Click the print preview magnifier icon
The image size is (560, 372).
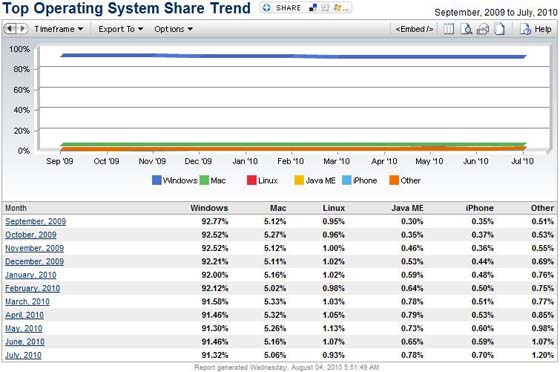(466, 29)
